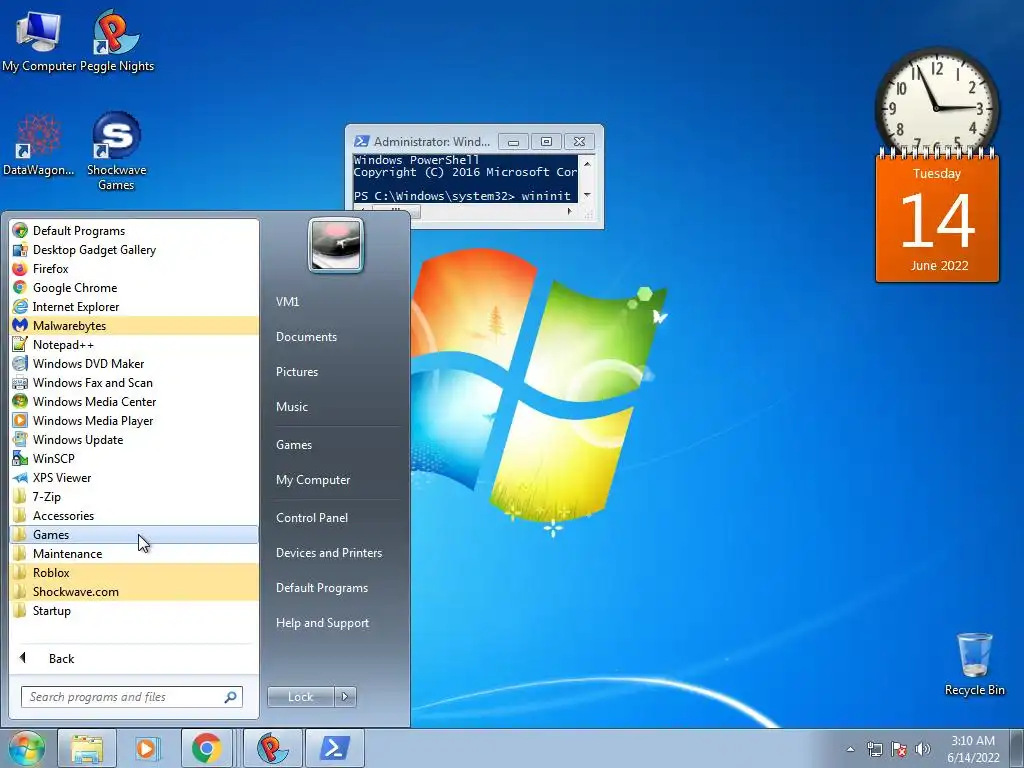
Task: Expand the Roblox folder
Action: click(x=134, y=572)
